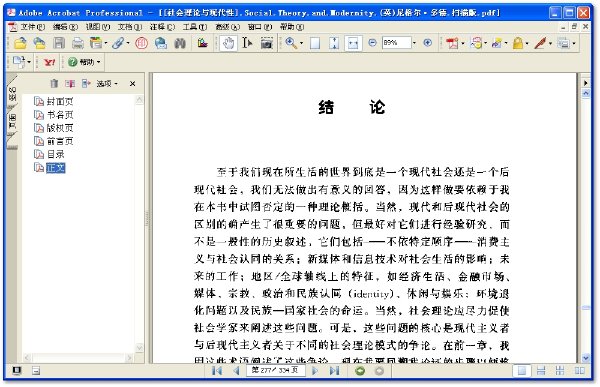Go to the previous page arrow
Image resolution: width=600 pixels, height=387 pixels.
coord(236,371)
